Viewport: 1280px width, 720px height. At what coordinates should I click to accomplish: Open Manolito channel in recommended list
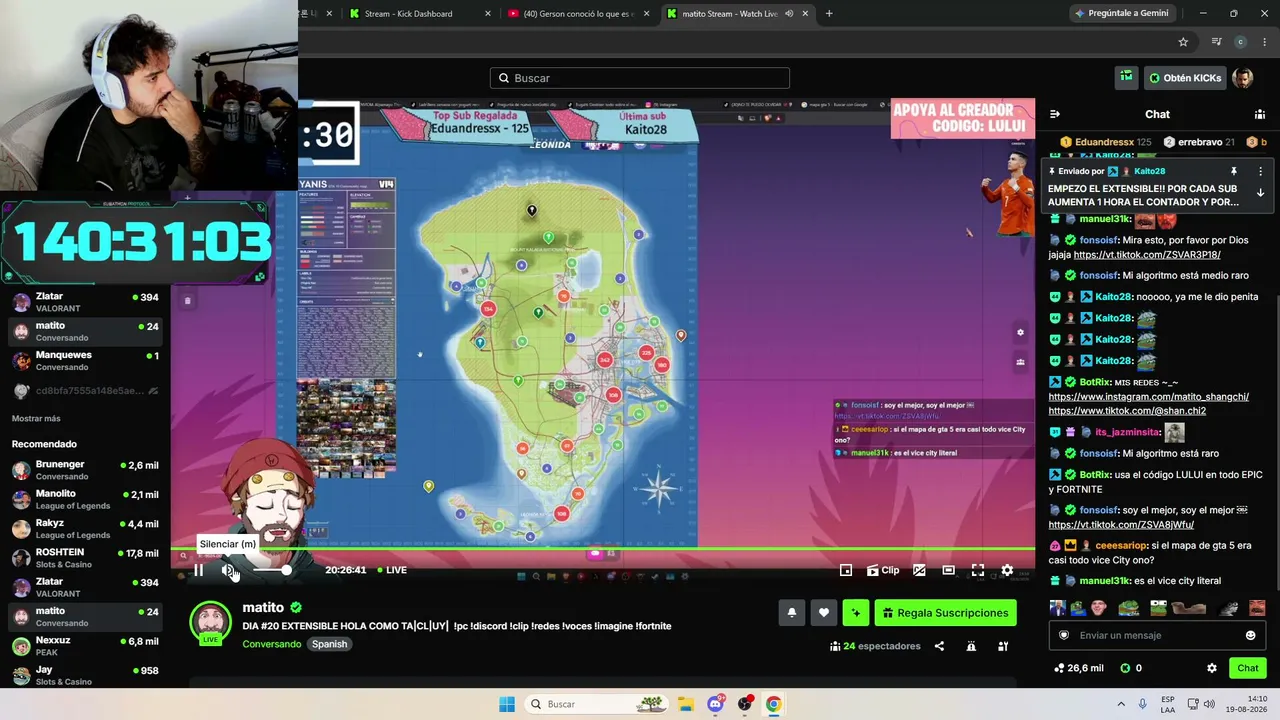point(85,499)
